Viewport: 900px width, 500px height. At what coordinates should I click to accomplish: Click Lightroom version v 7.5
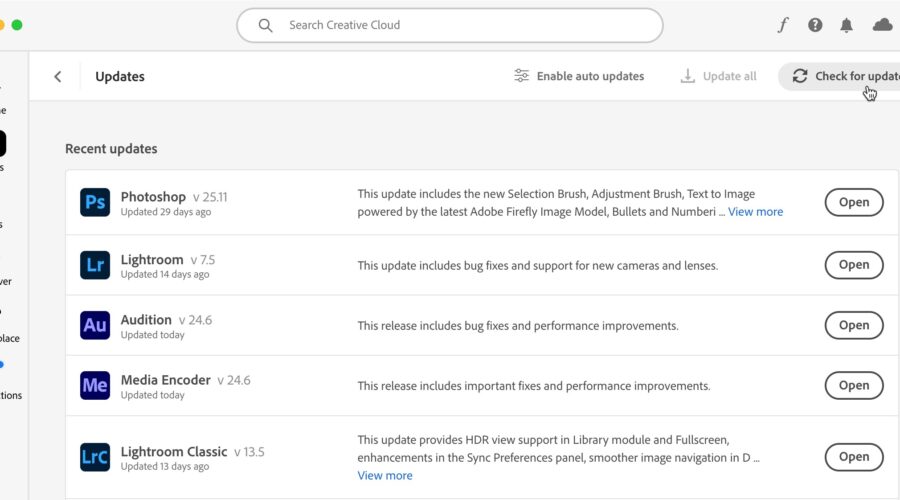(x=203, y=260)
